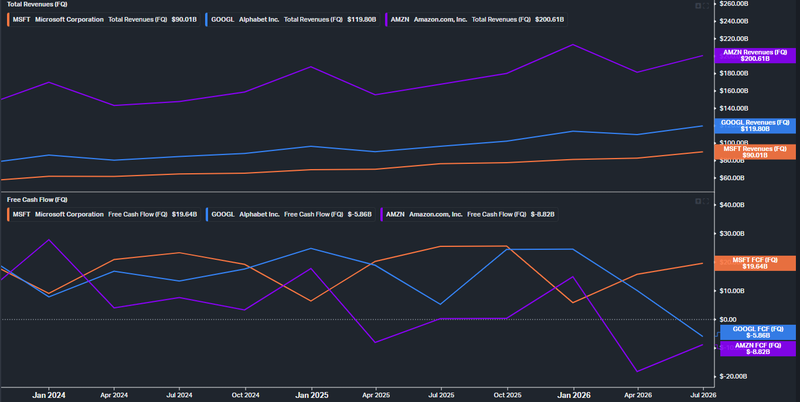Image resolution: width=800 pixels, height=402 pixels.
Task: Click the GOOGL Revenues $119.80B axis label
Action: point(755,126)
